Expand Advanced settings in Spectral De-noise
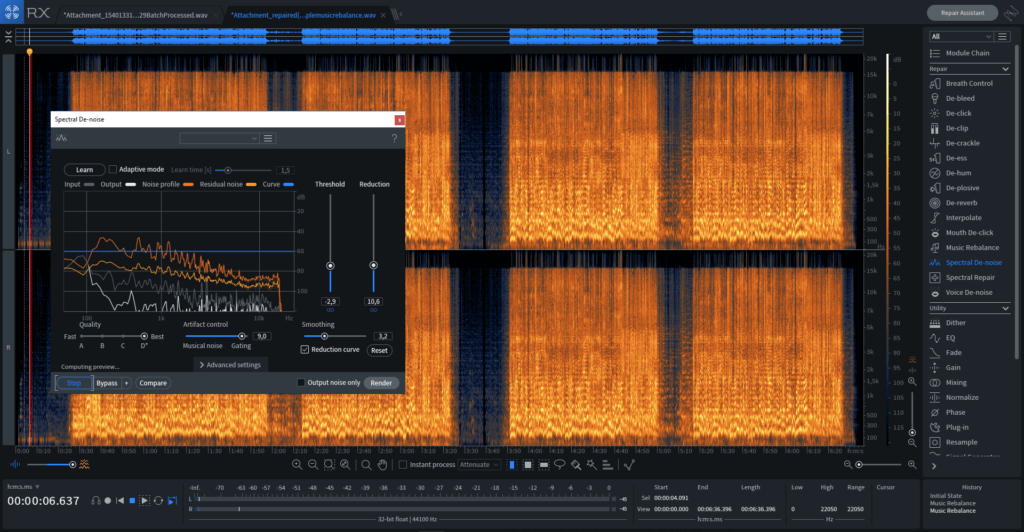Image resolution: width=1024 pixels, height=532 pixels. click(230, 365)
